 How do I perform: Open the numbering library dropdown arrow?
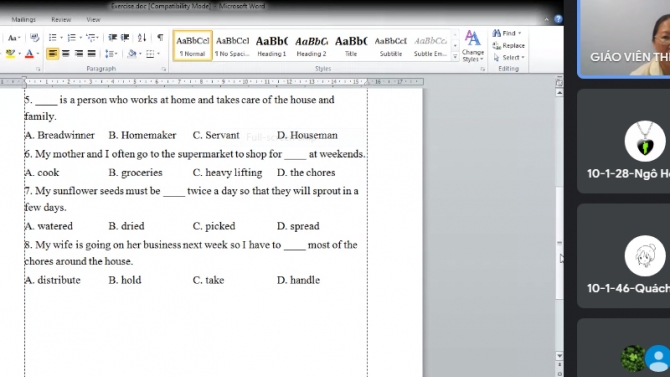80,38
